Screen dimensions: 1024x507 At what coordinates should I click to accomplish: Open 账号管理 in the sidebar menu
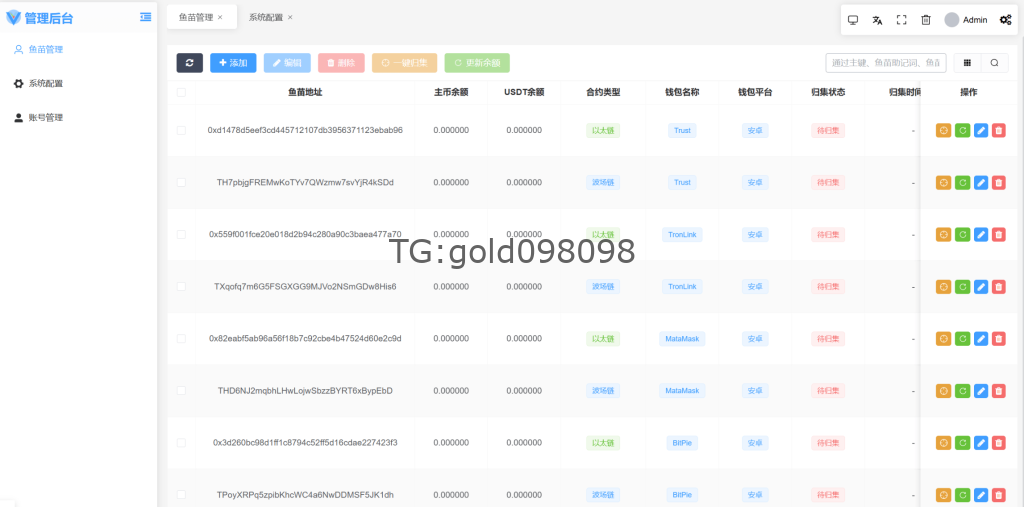[45, 118]
